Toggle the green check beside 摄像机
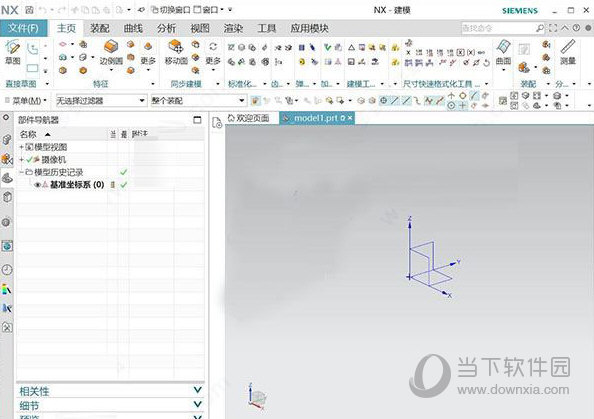 pos(29,159)
